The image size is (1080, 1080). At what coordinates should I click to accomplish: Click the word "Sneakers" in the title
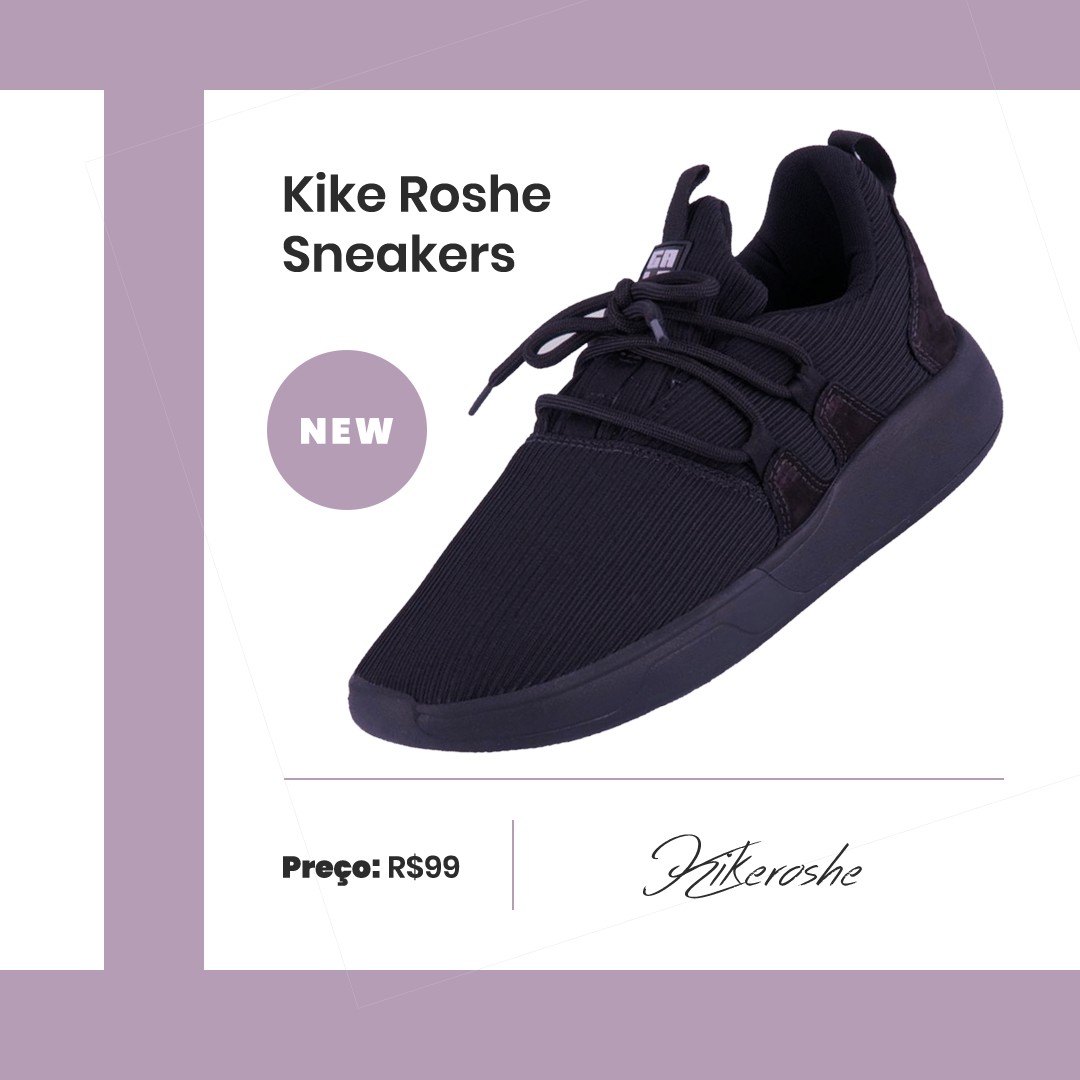(x=398, y=254)
